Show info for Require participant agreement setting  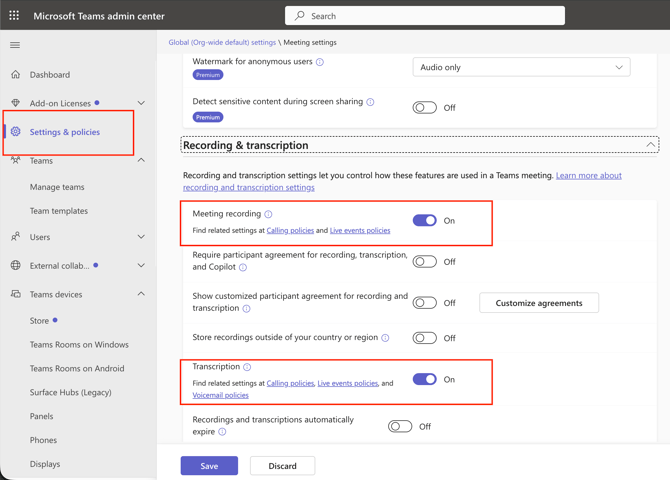(243, 268)
